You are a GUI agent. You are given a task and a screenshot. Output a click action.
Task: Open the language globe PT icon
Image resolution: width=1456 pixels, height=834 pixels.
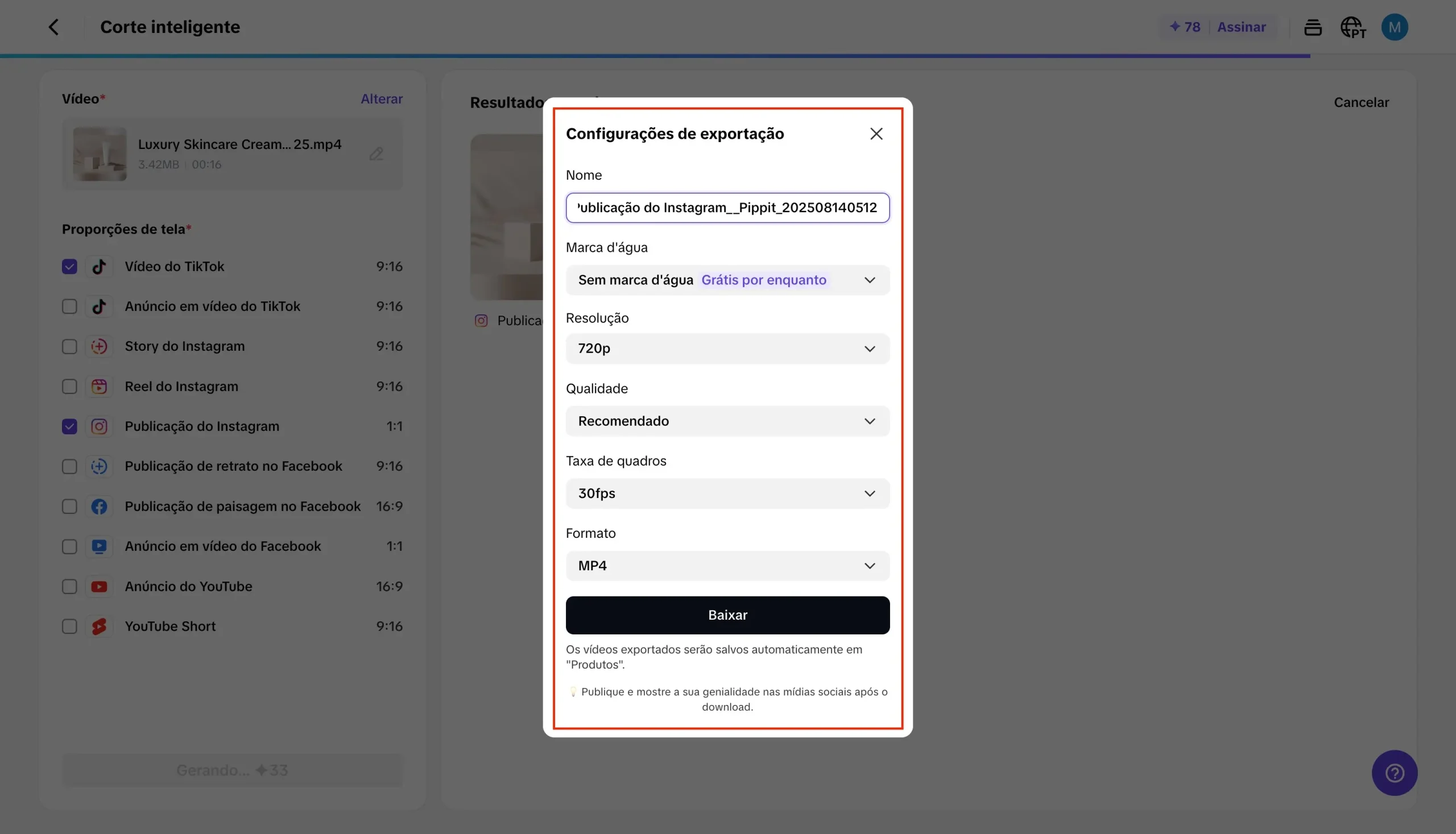click(x=1353, y=27)
